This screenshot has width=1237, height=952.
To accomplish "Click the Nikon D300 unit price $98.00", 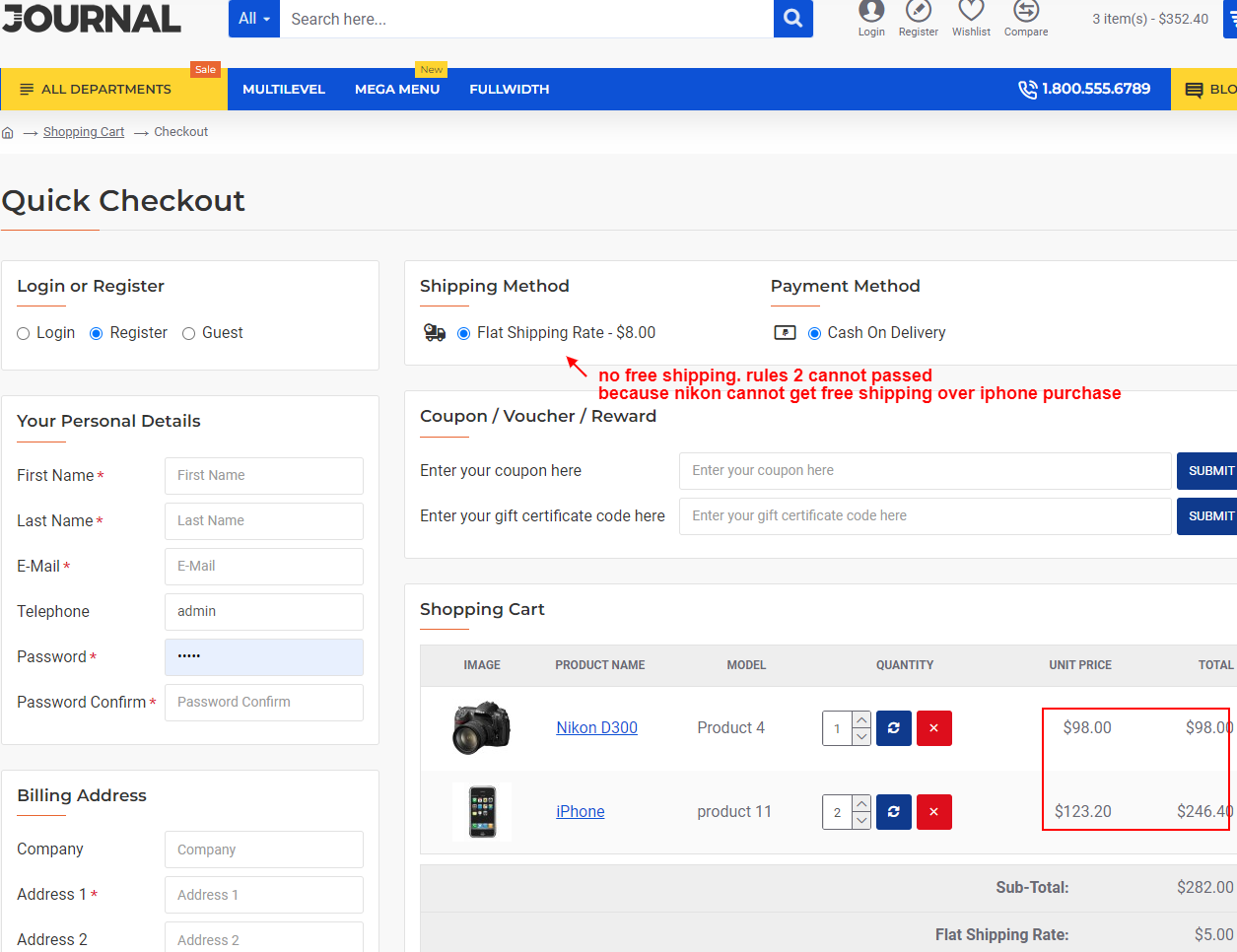I will click(x=1087, y=728).
